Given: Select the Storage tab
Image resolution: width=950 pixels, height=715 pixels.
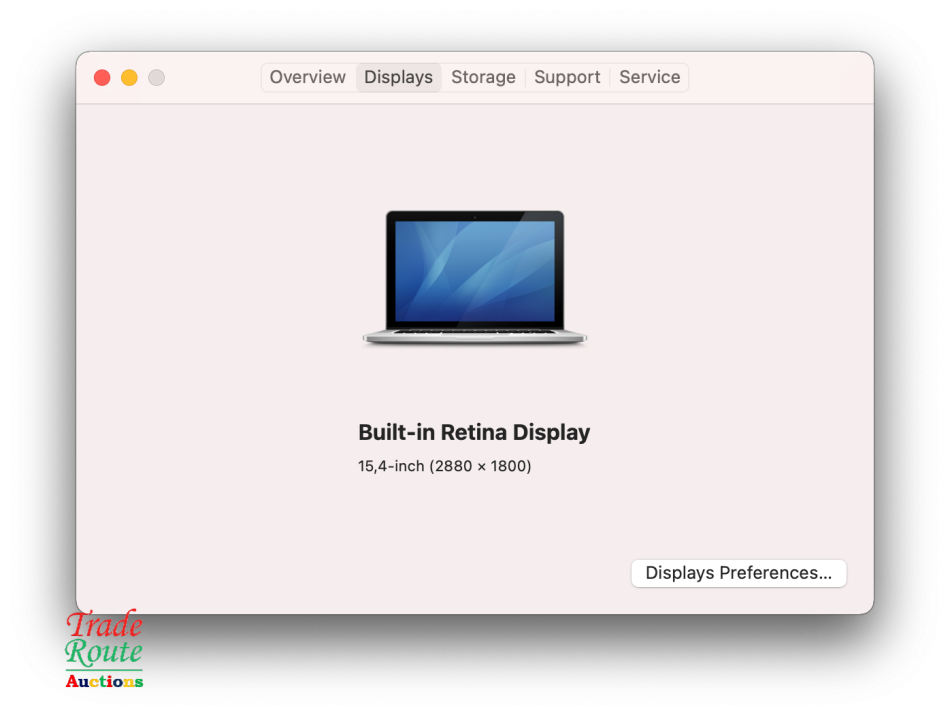Looking at the screenshot, I should tap(483, 77).
